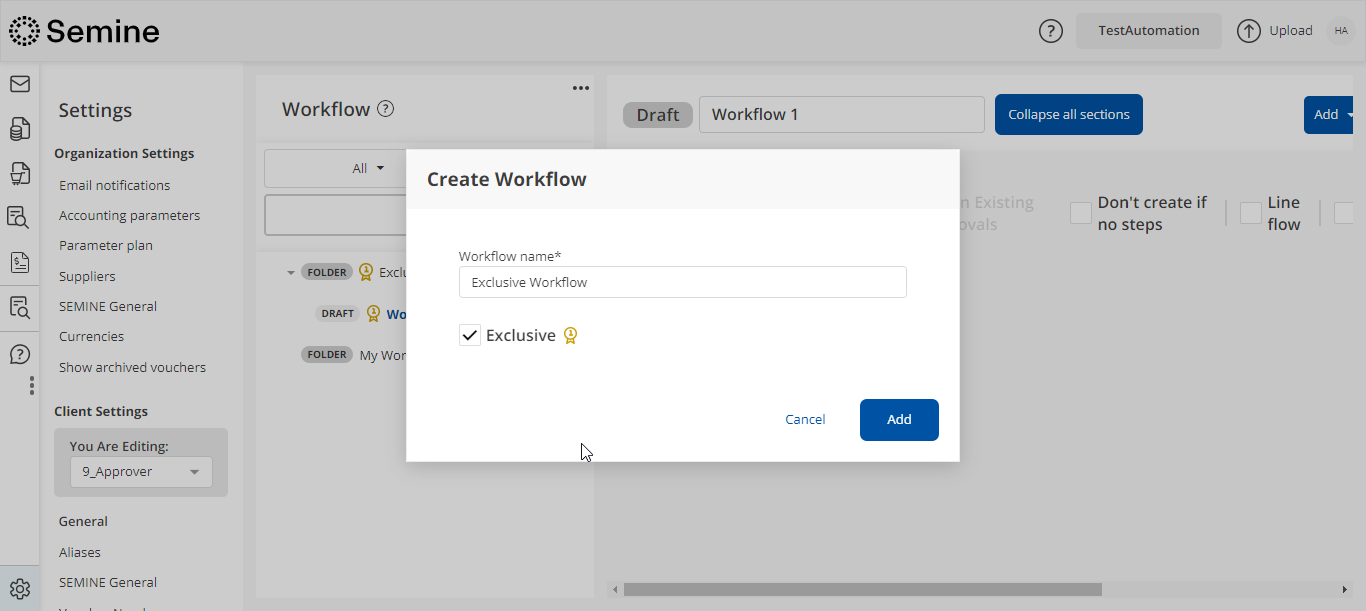The image size is (1366, 611).
Task: Click the Workflow name input field
Action: point(682,282)
